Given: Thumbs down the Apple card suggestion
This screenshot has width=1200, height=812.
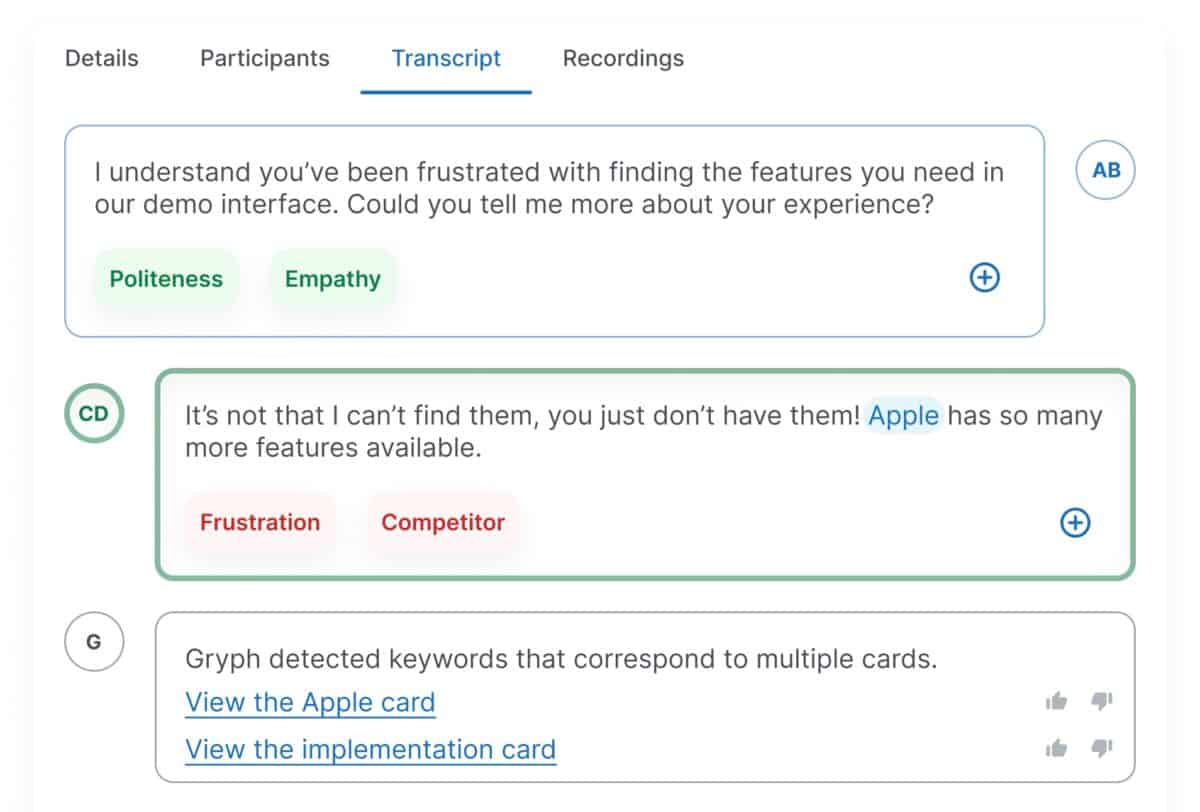Looking at the screenshot, I should (x=1102, y=701).
